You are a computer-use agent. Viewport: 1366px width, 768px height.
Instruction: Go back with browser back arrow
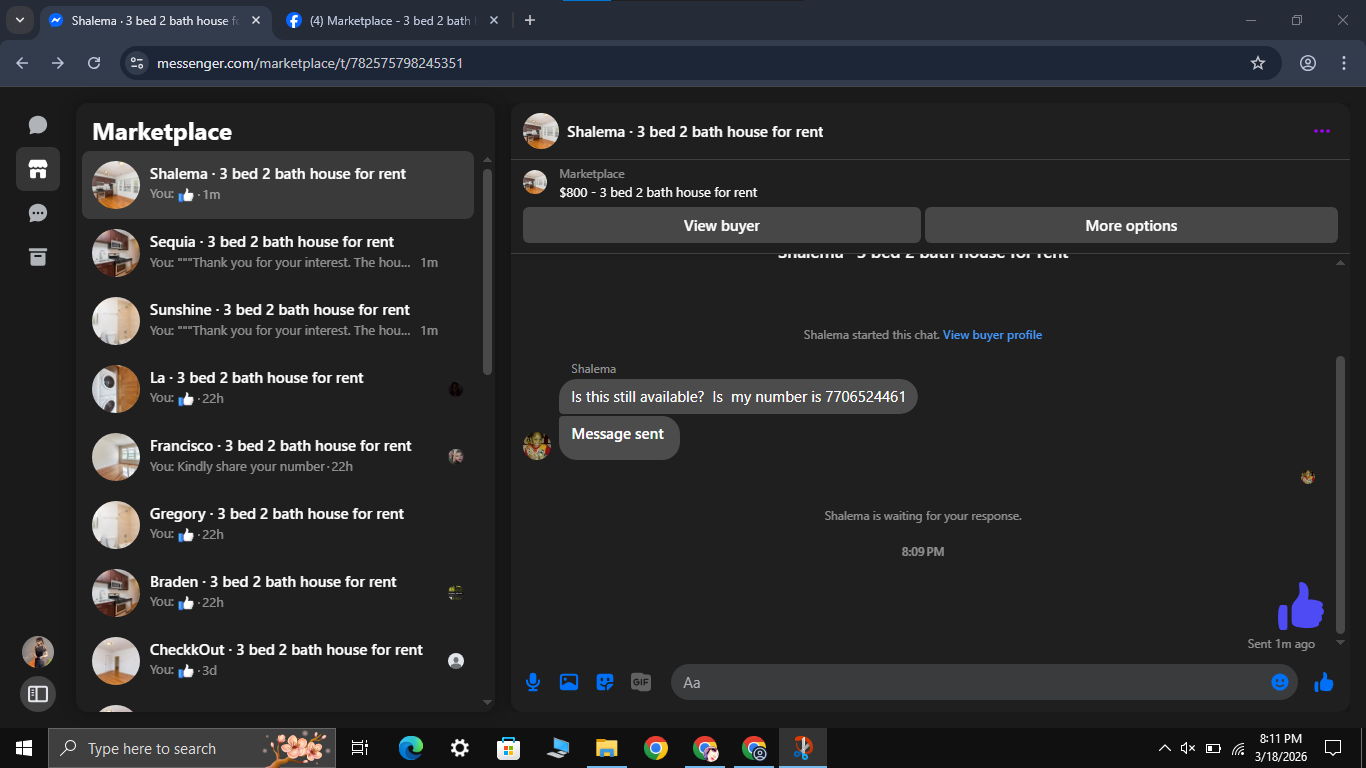(22, 63)
